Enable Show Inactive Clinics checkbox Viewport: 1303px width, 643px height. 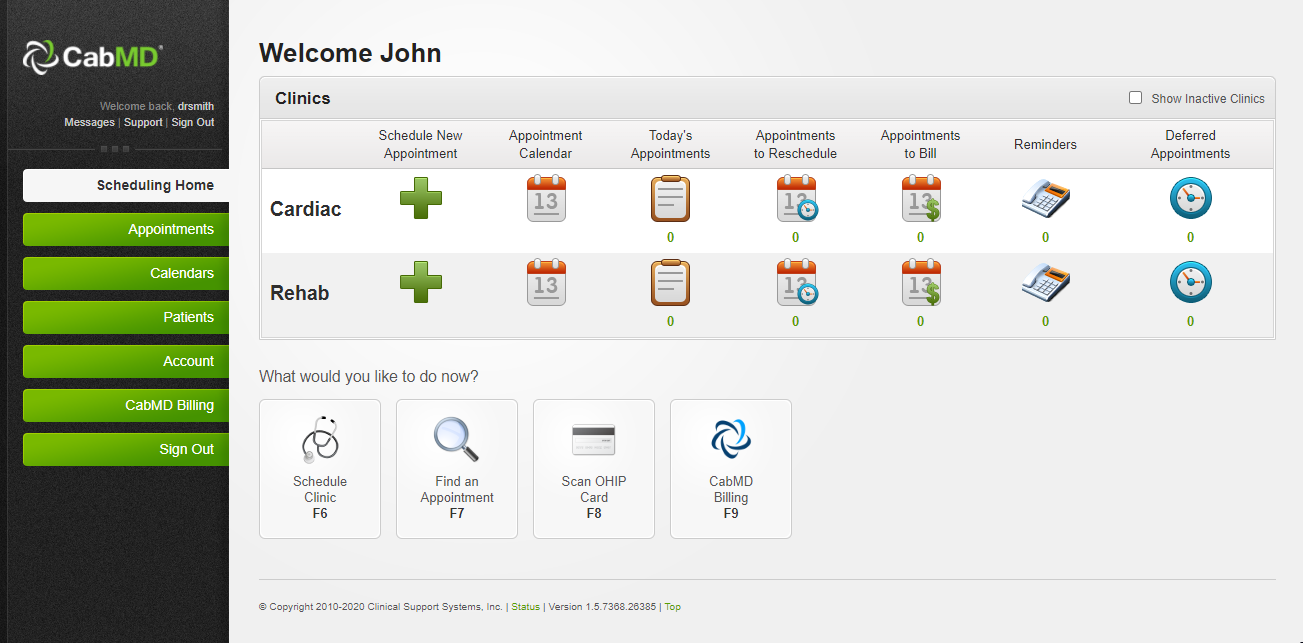pos(1135,98)
